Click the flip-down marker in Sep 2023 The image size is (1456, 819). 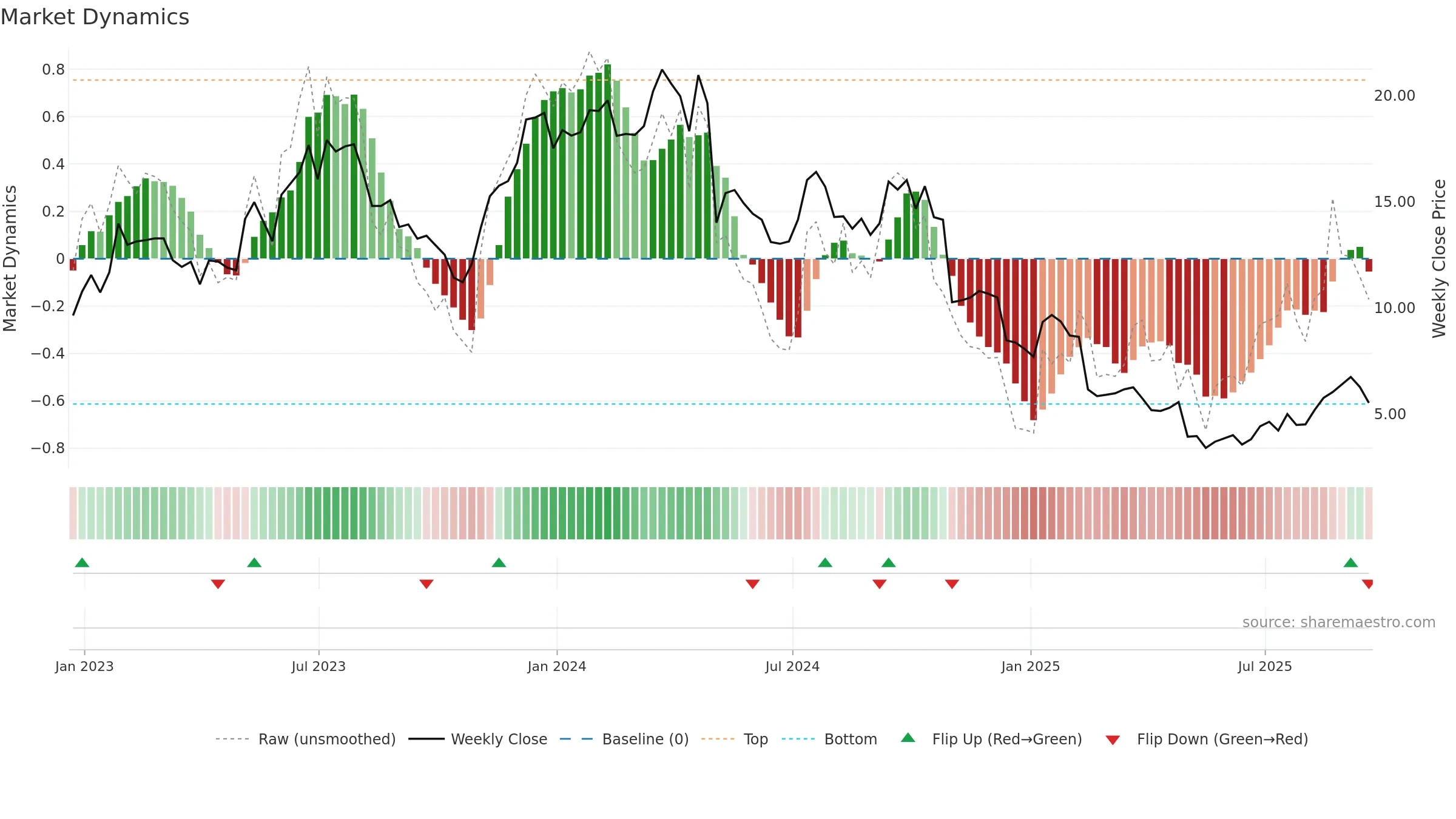pos(426,584)
